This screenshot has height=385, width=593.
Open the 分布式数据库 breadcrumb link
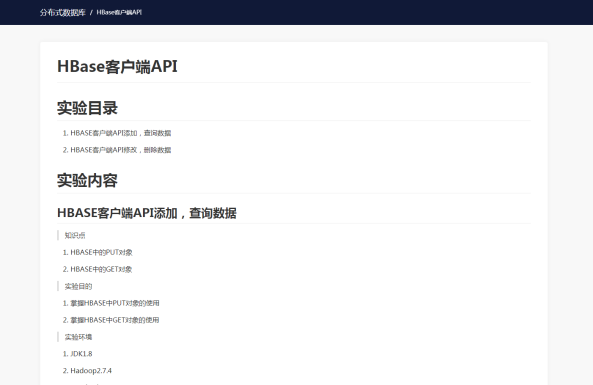click(x=63, y=12)
